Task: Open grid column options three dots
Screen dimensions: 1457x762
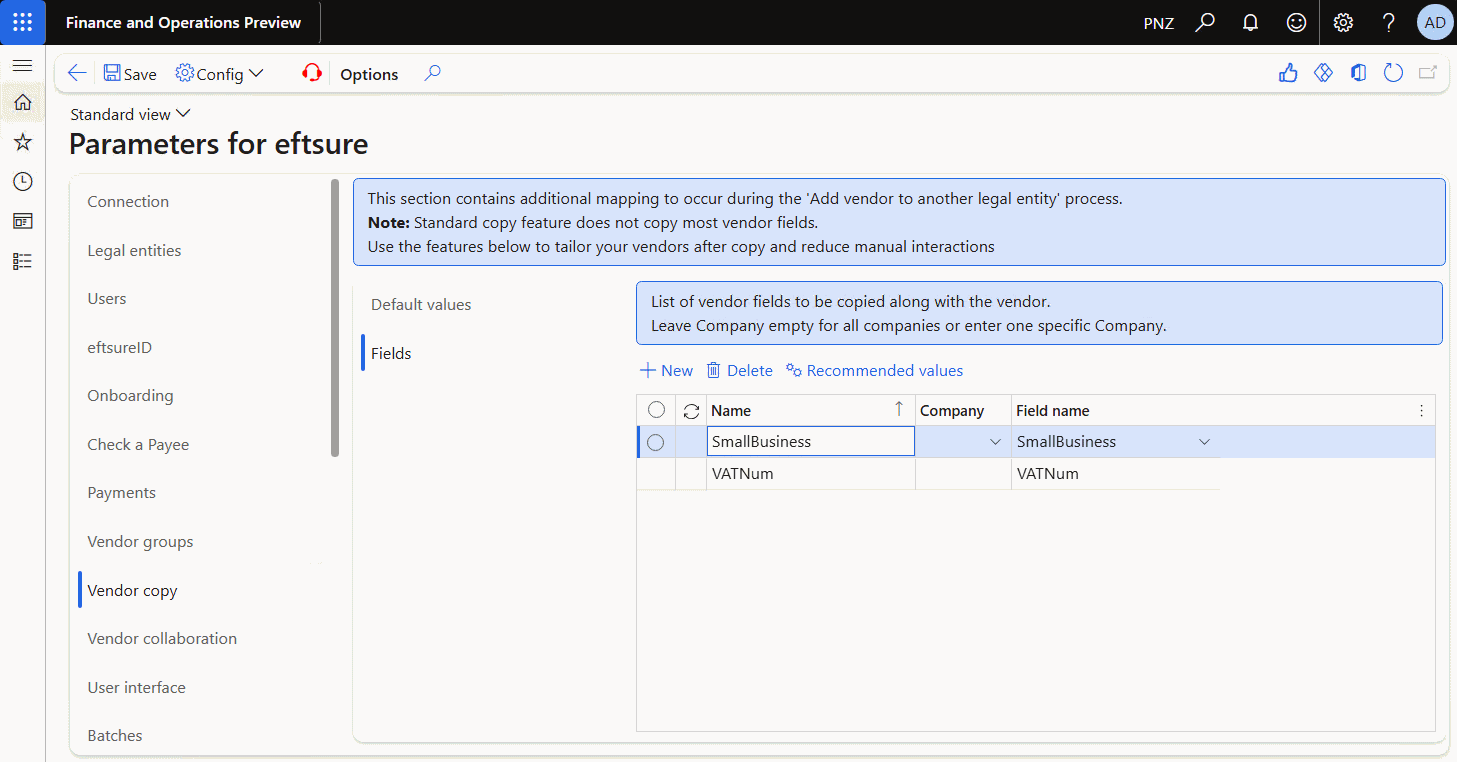Action: coord(1421,410)
